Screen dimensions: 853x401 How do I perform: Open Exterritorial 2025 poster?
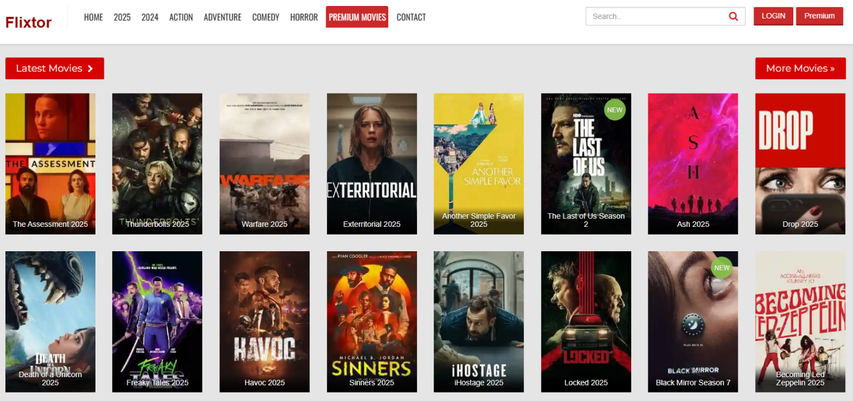coord(372,164)
